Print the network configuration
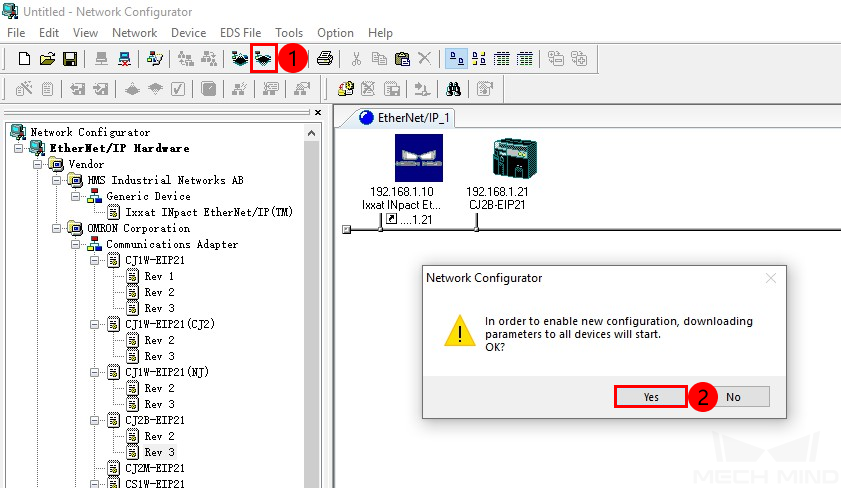Screen dimensions: 841x488 click(324, 58)
